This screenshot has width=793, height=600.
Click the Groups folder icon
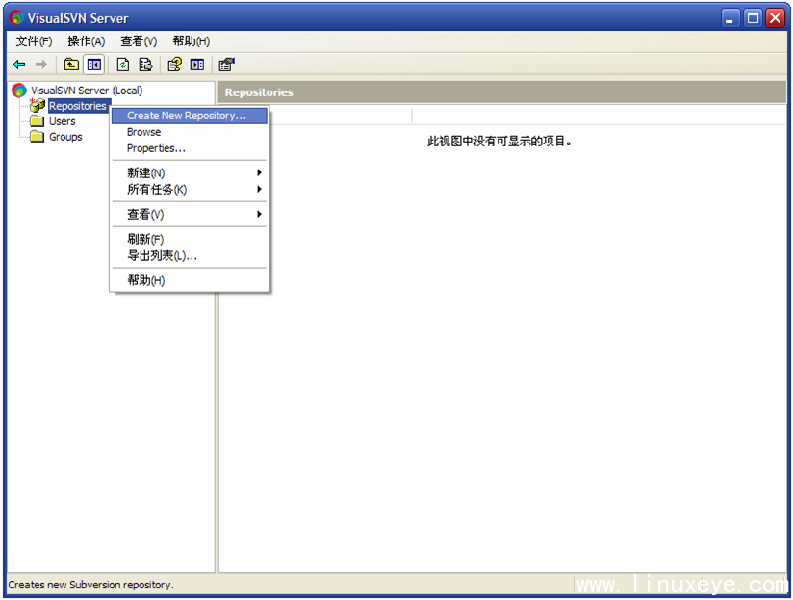[x=37, y=137]
